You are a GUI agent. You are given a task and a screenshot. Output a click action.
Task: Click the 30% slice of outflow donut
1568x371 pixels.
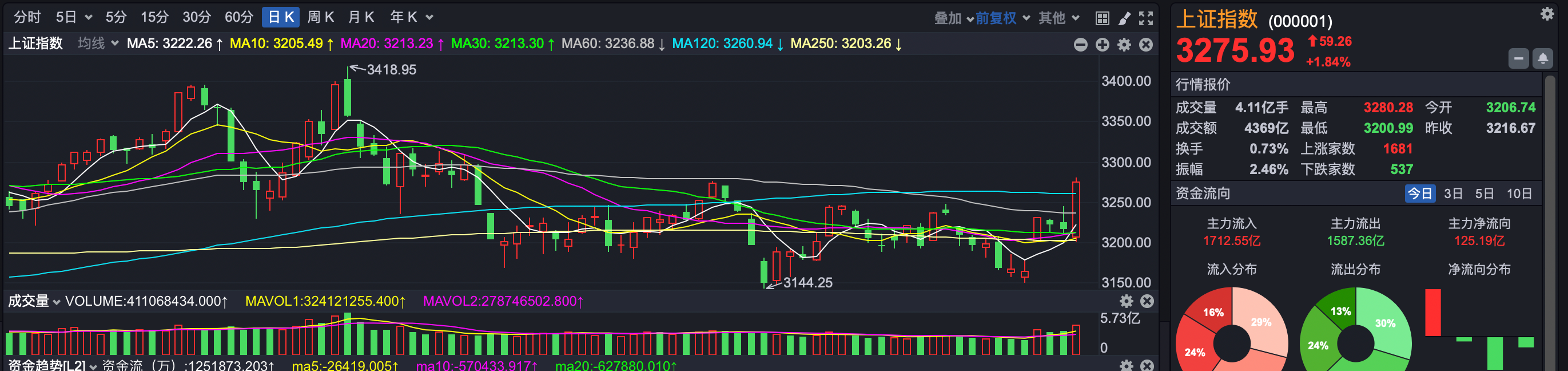(1386, 323)
